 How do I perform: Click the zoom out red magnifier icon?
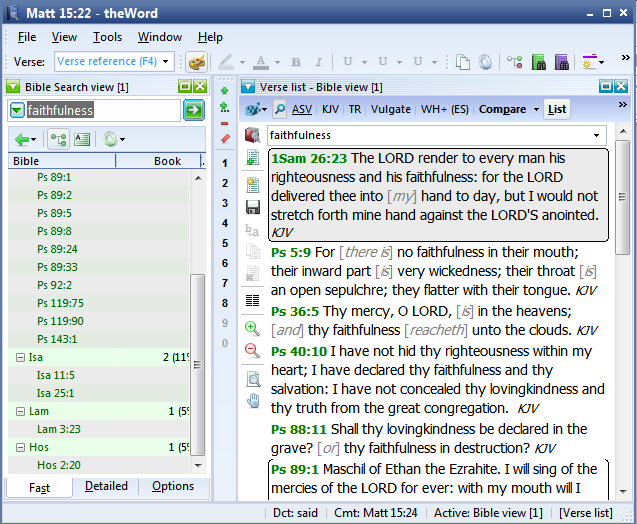(x=252, y=350)
